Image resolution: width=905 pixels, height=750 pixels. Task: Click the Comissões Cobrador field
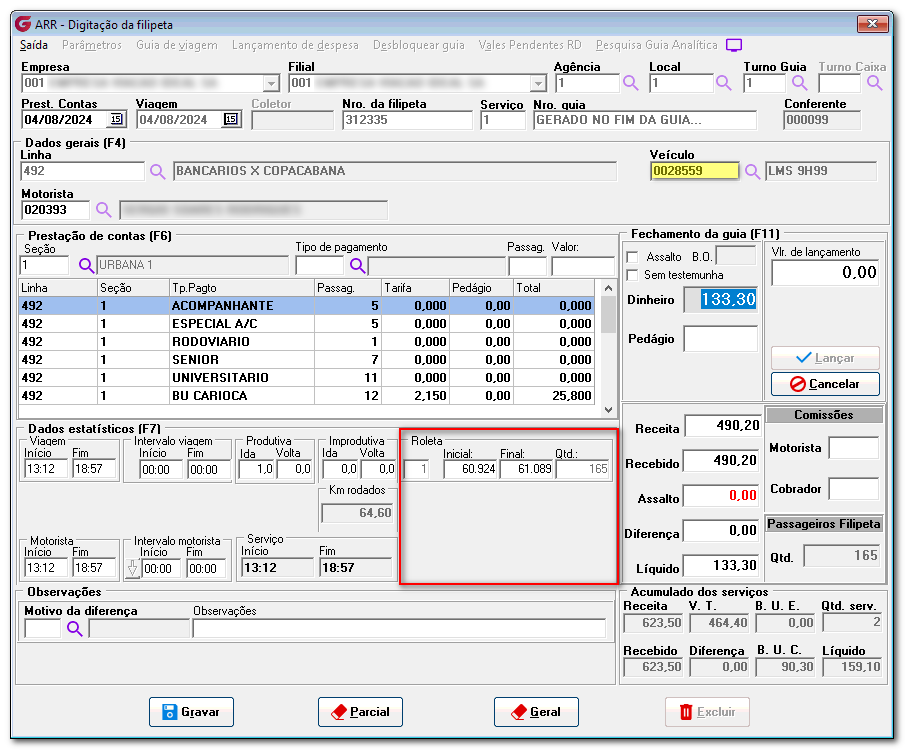(854, 488)
